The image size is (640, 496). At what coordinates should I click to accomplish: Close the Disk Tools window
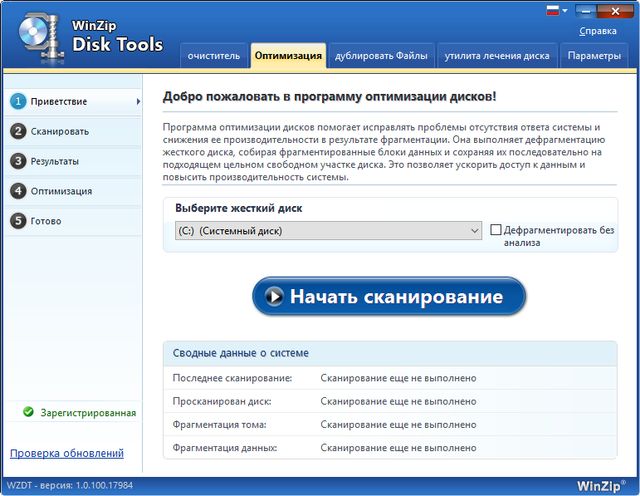[x=615, y=11]
